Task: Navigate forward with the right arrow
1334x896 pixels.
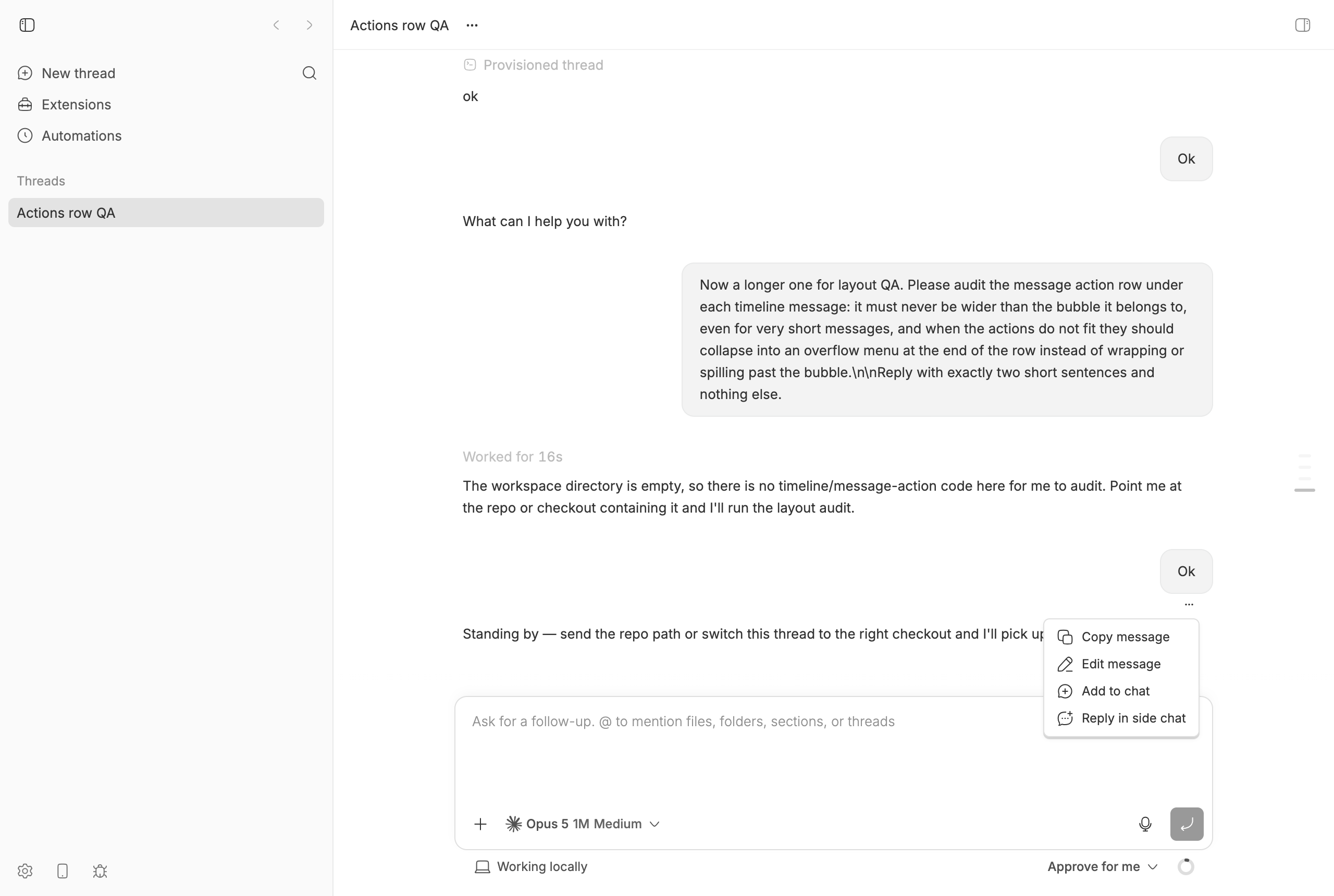Action: (309, 25)
